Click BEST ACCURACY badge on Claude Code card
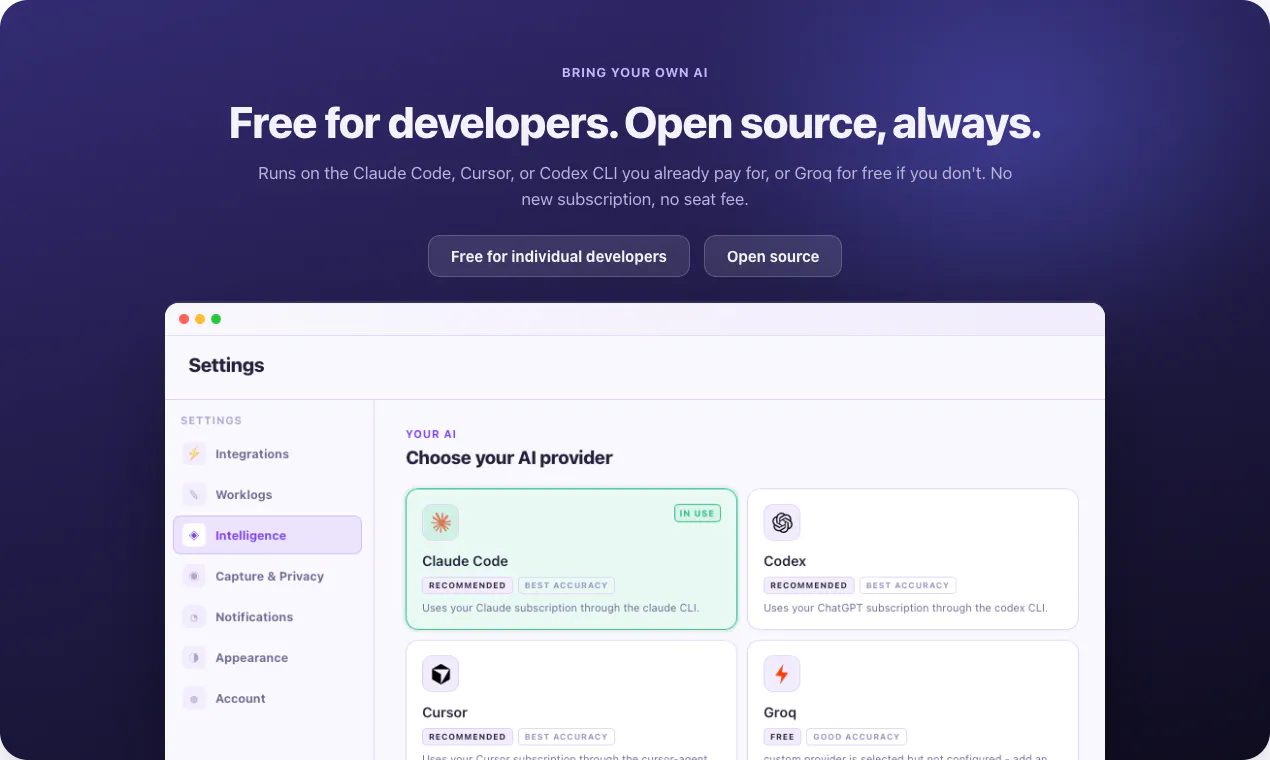Screen dimensions: 1270x760 [x=567, y=586]
